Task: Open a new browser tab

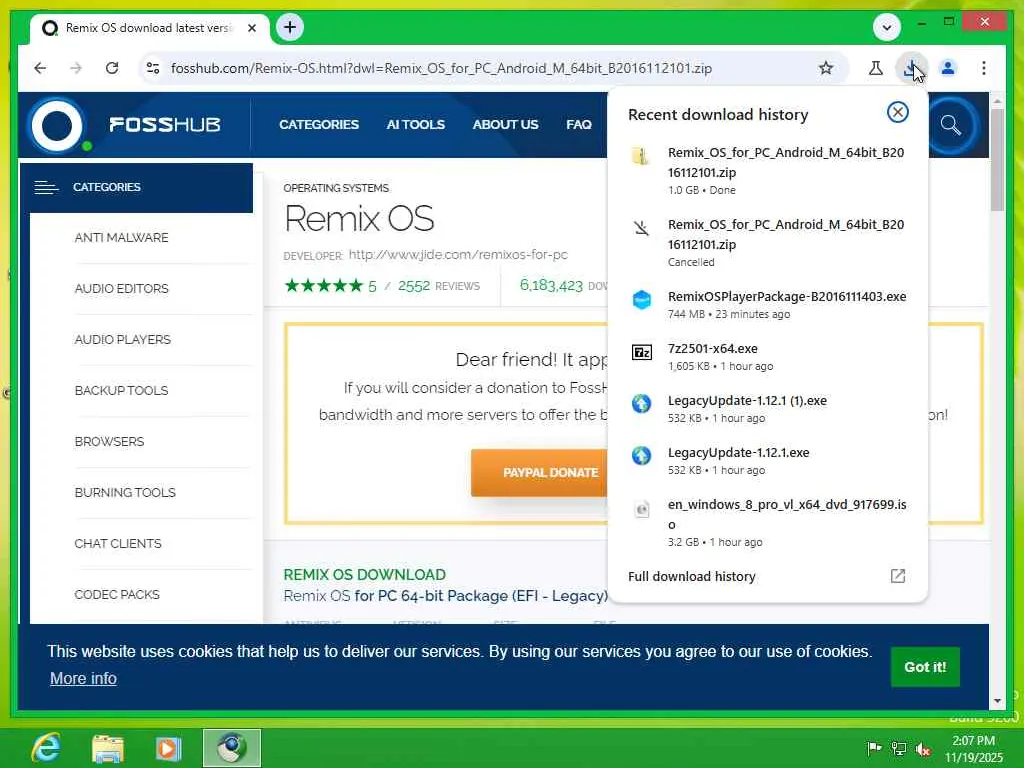Action: click(x=290, y=27)
